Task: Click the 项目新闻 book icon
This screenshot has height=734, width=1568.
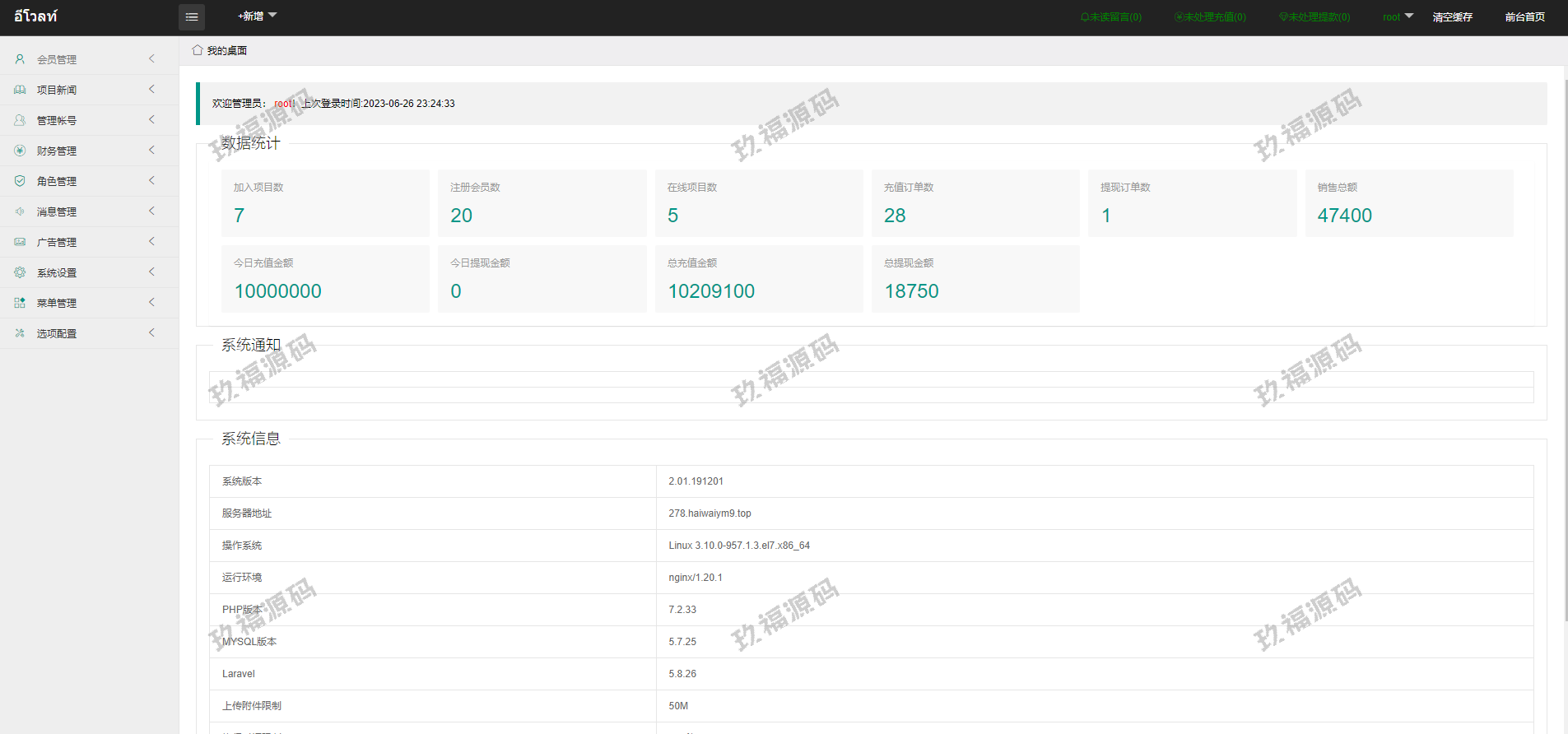Action: 20,90
